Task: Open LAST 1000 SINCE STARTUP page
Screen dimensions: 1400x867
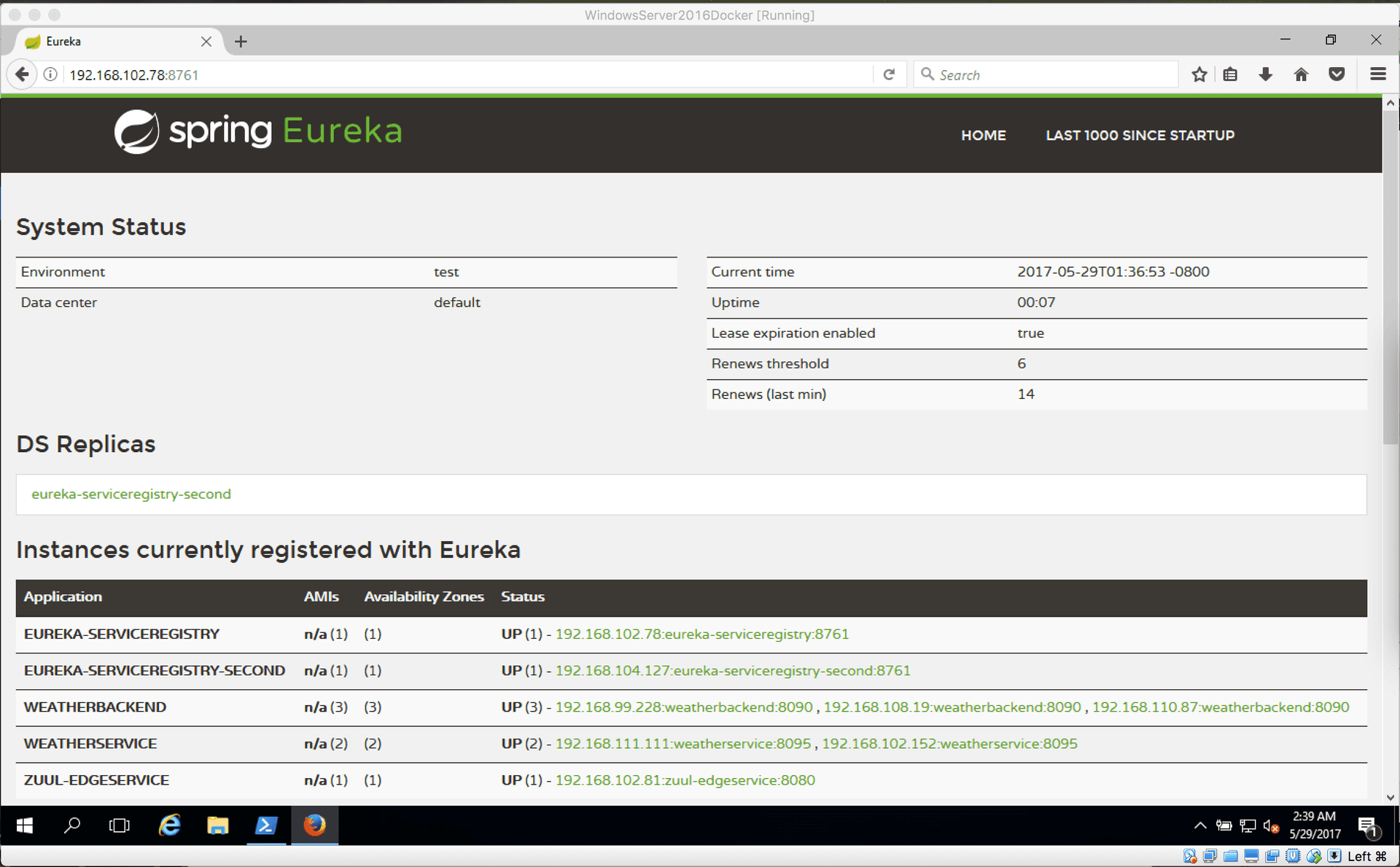Action: (1140, 135)
